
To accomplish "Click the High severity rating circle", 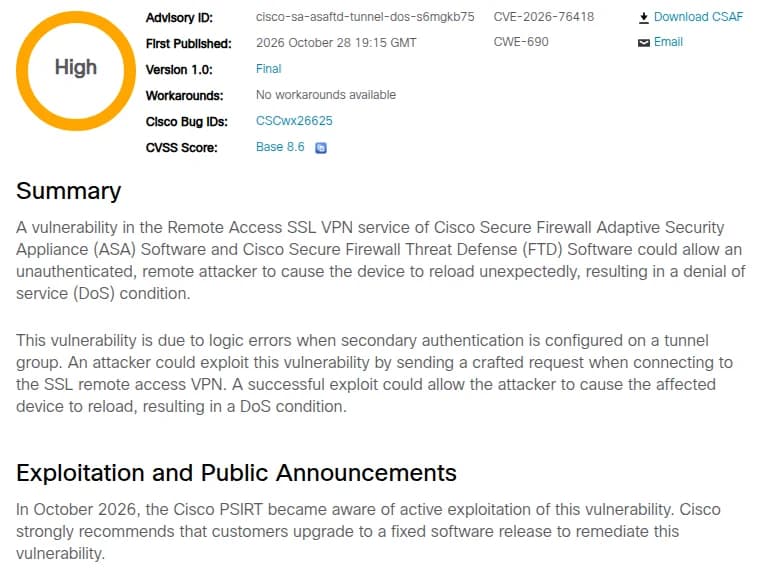I will (76, 71).
